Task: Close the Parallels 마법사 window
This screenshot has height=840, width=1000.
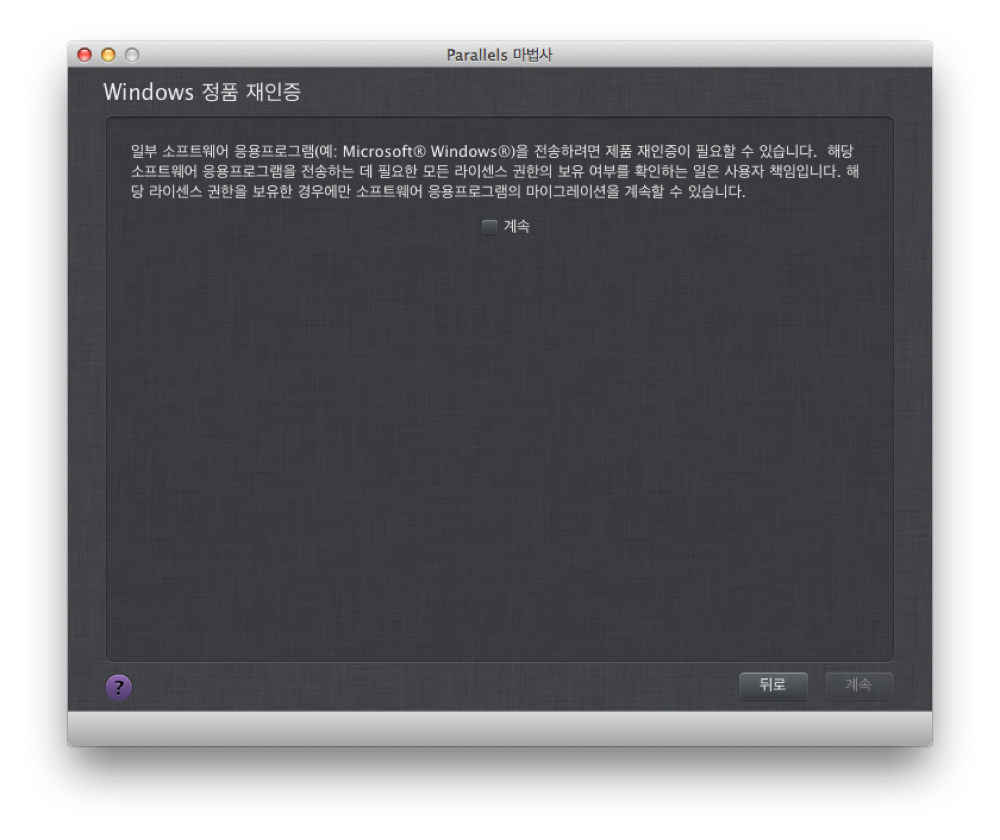Action: coord(84,55)
